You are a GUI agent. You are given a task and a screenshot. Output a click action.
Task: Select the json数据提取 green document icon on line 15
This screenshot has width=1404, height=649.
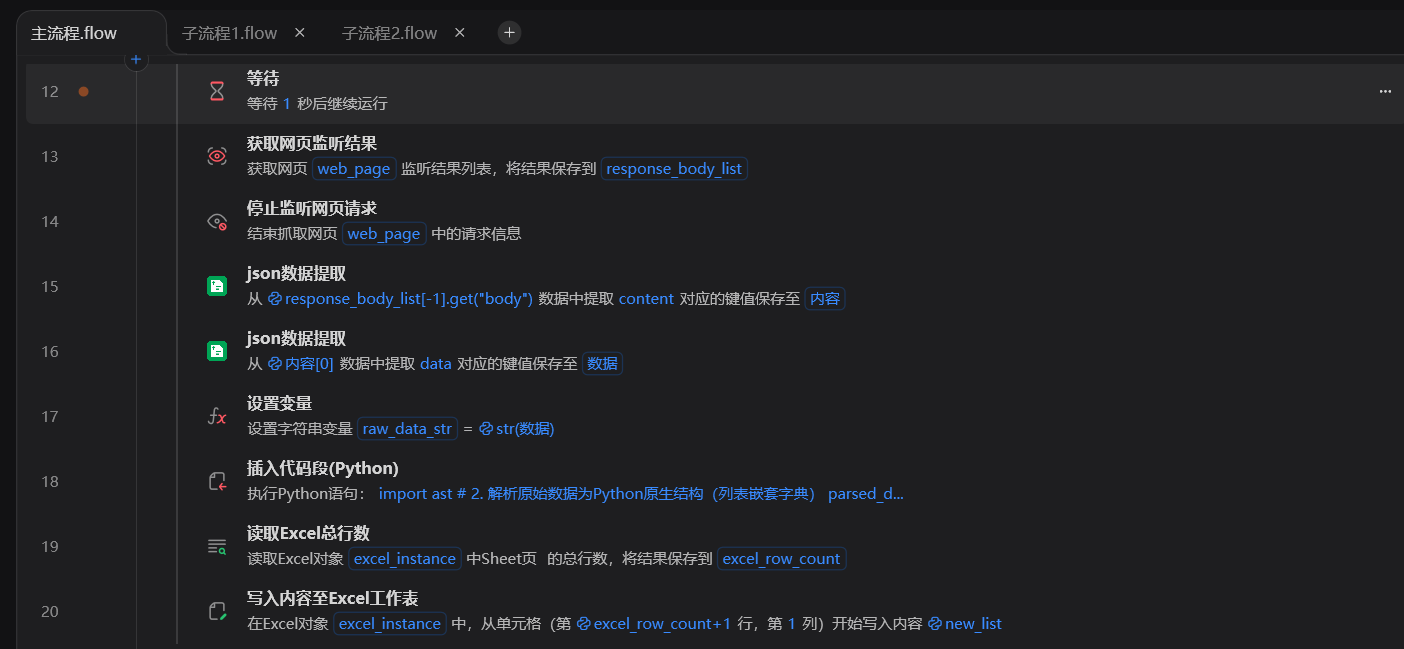[217, 285]
